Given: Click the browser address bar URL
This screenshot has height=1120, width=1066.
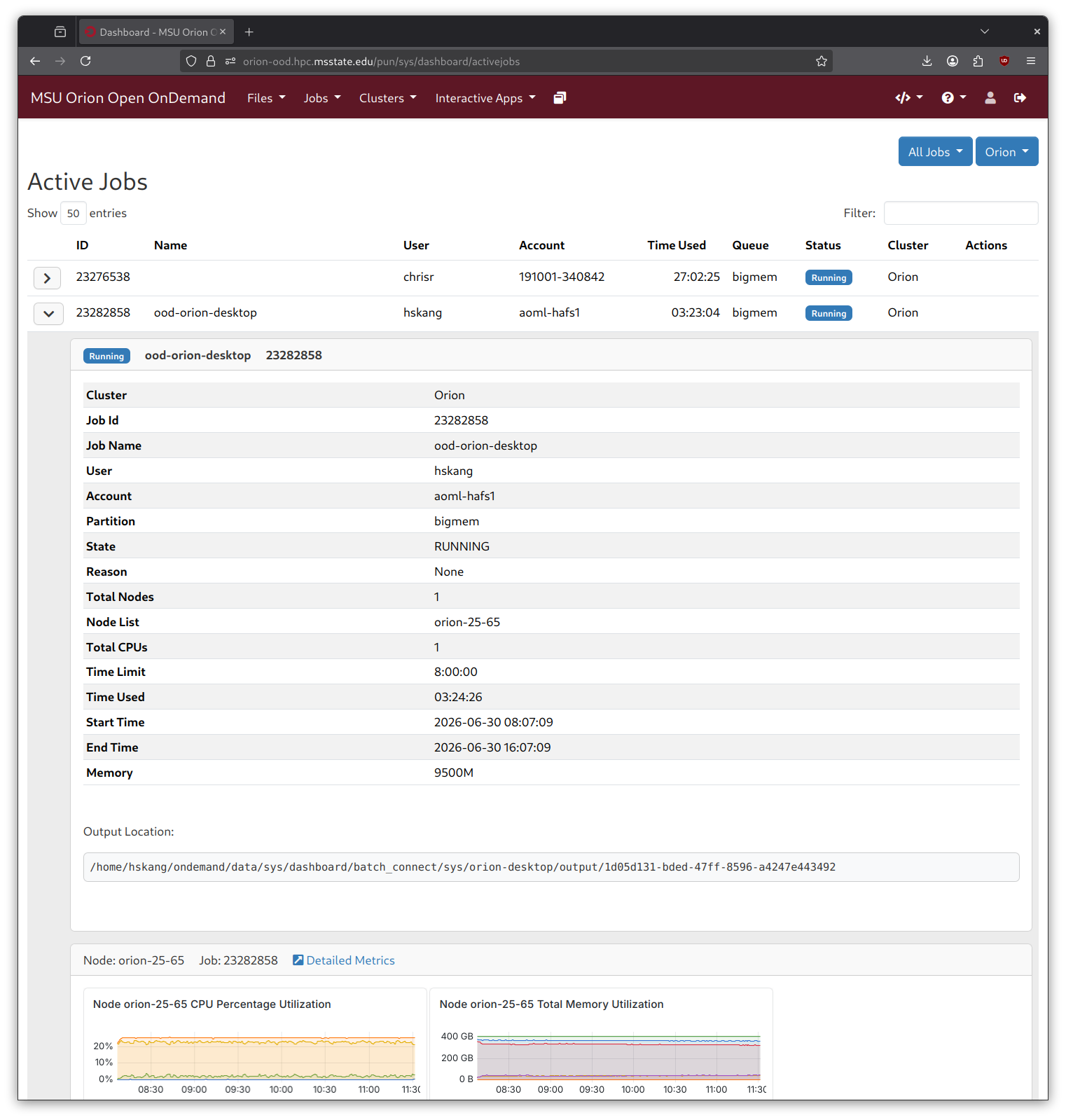Looking at the screenshot, I should (x=381, y=62).
